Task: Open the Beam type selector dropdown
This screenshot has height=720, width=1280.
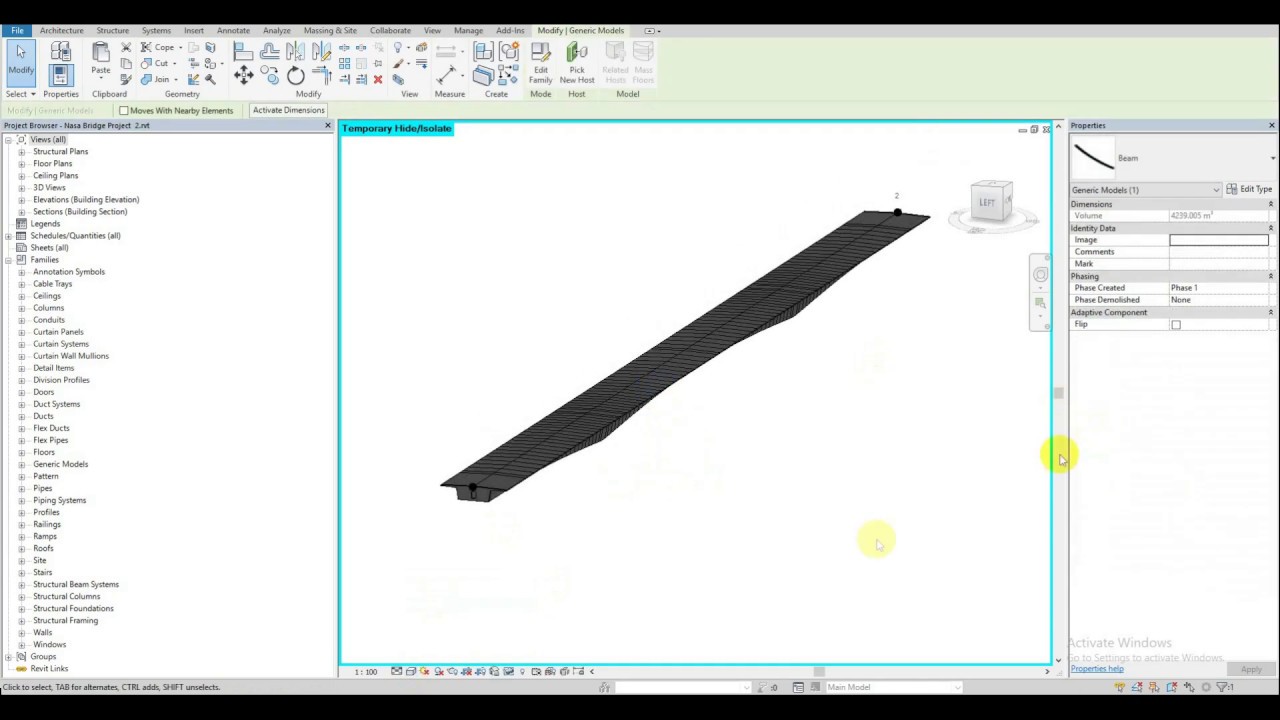Action: click(1272, 158)
